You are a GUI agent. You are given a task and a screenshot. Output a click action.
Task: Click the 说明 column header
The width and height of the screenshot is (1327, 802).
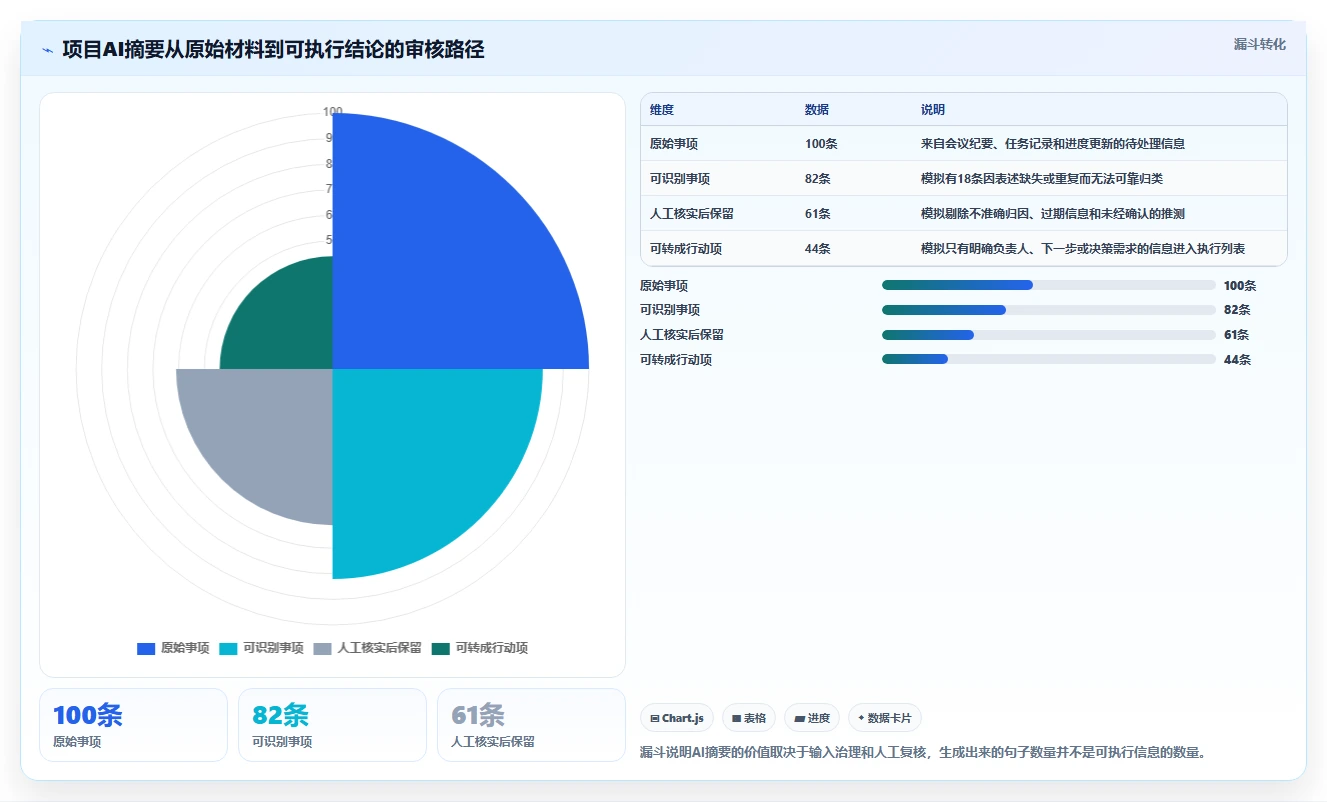point(933,110)
